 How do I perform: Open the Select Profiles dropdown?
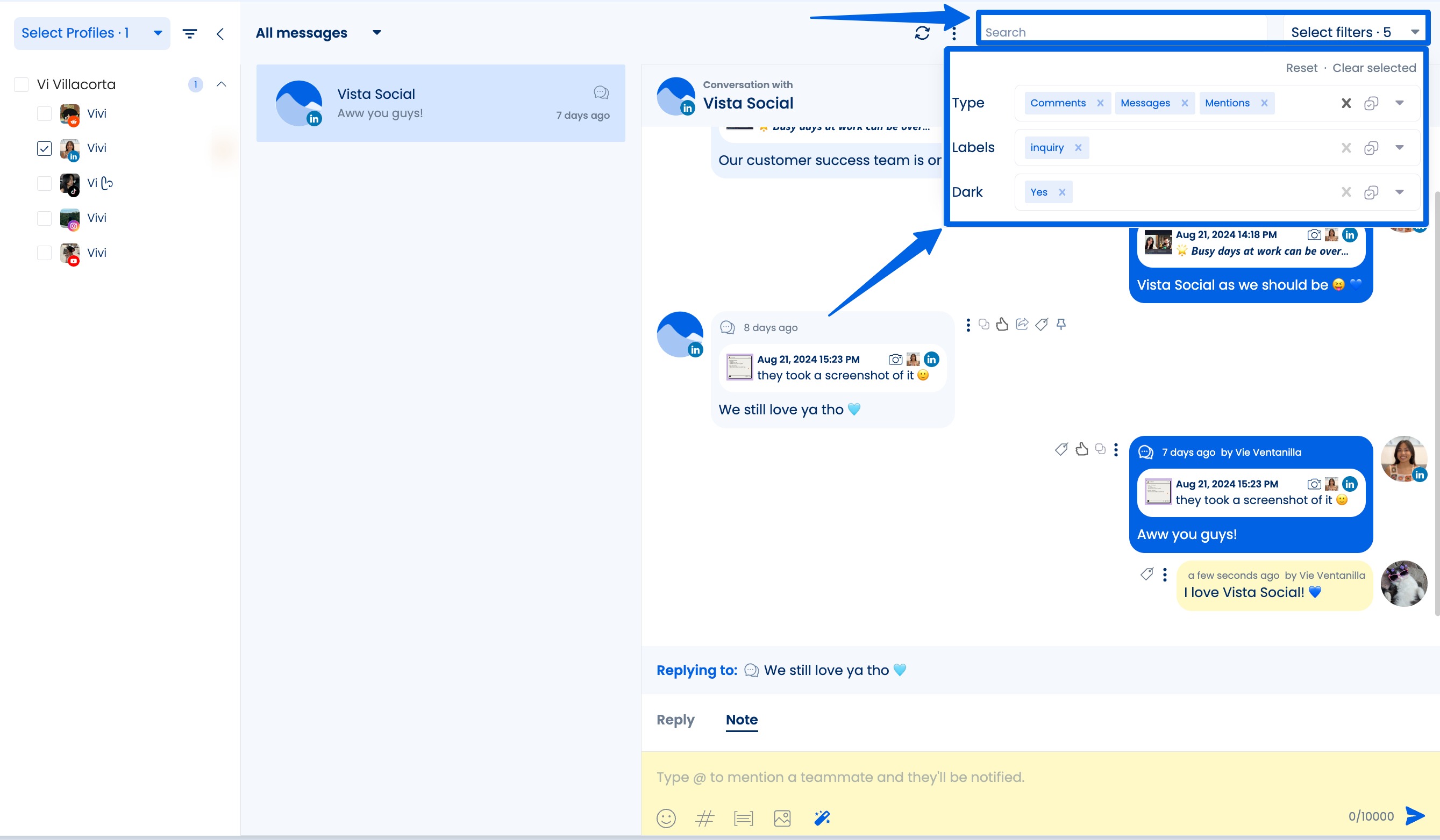coord(92,33)
